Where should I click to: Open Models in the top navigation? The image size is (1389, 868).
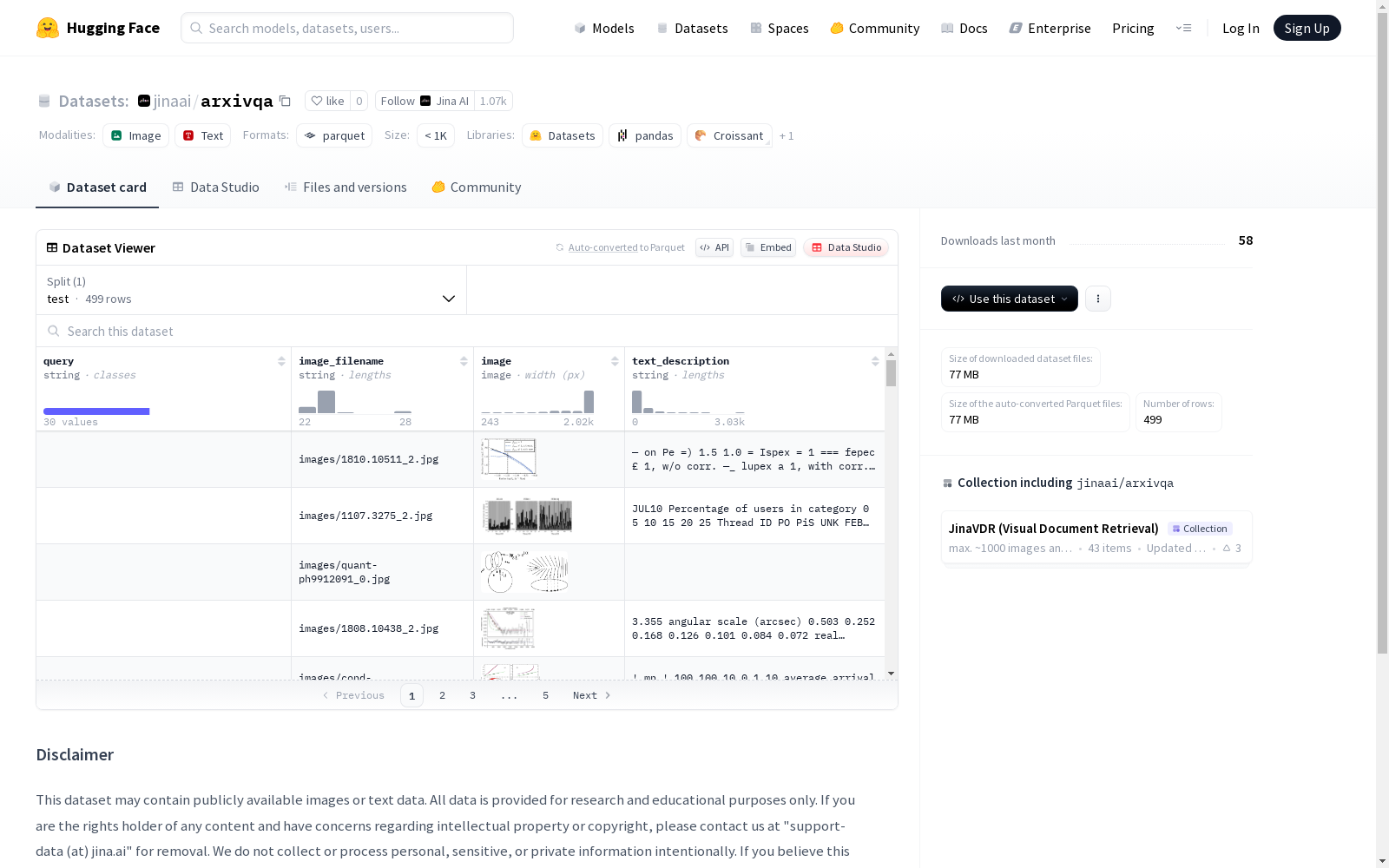604,28
